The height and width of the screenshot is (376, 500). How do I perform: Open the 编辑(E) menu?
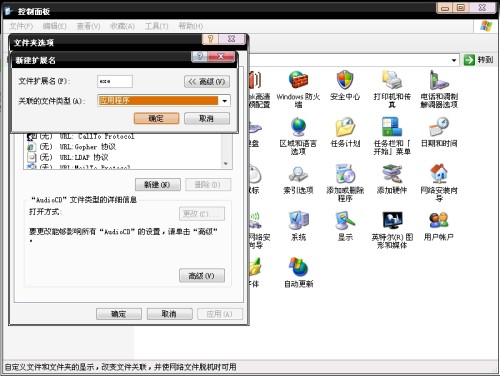pos(55,26)
